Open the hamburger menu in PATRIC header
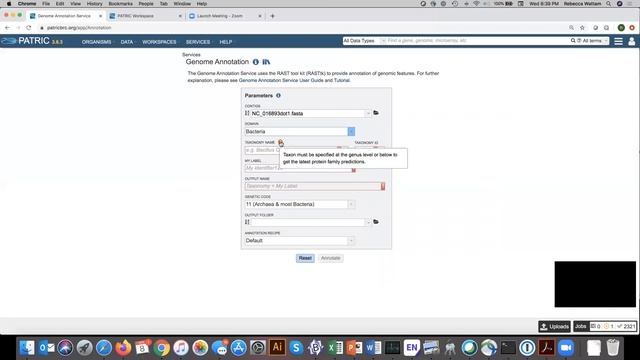Image resolution: width=640 pixels, height=360 pixels. [x=618, y=41]
